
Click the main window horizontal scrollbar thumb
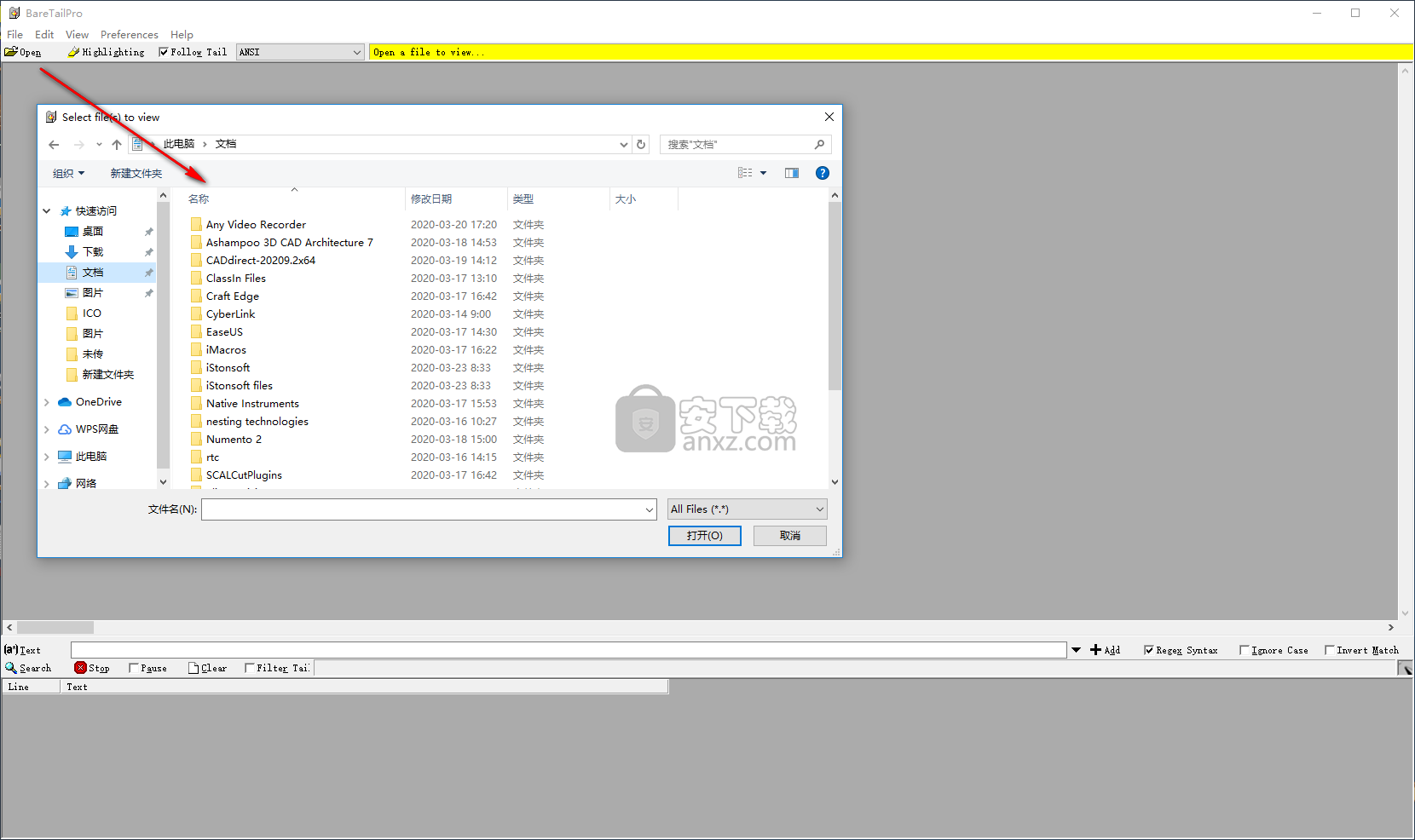click(55, 628)
